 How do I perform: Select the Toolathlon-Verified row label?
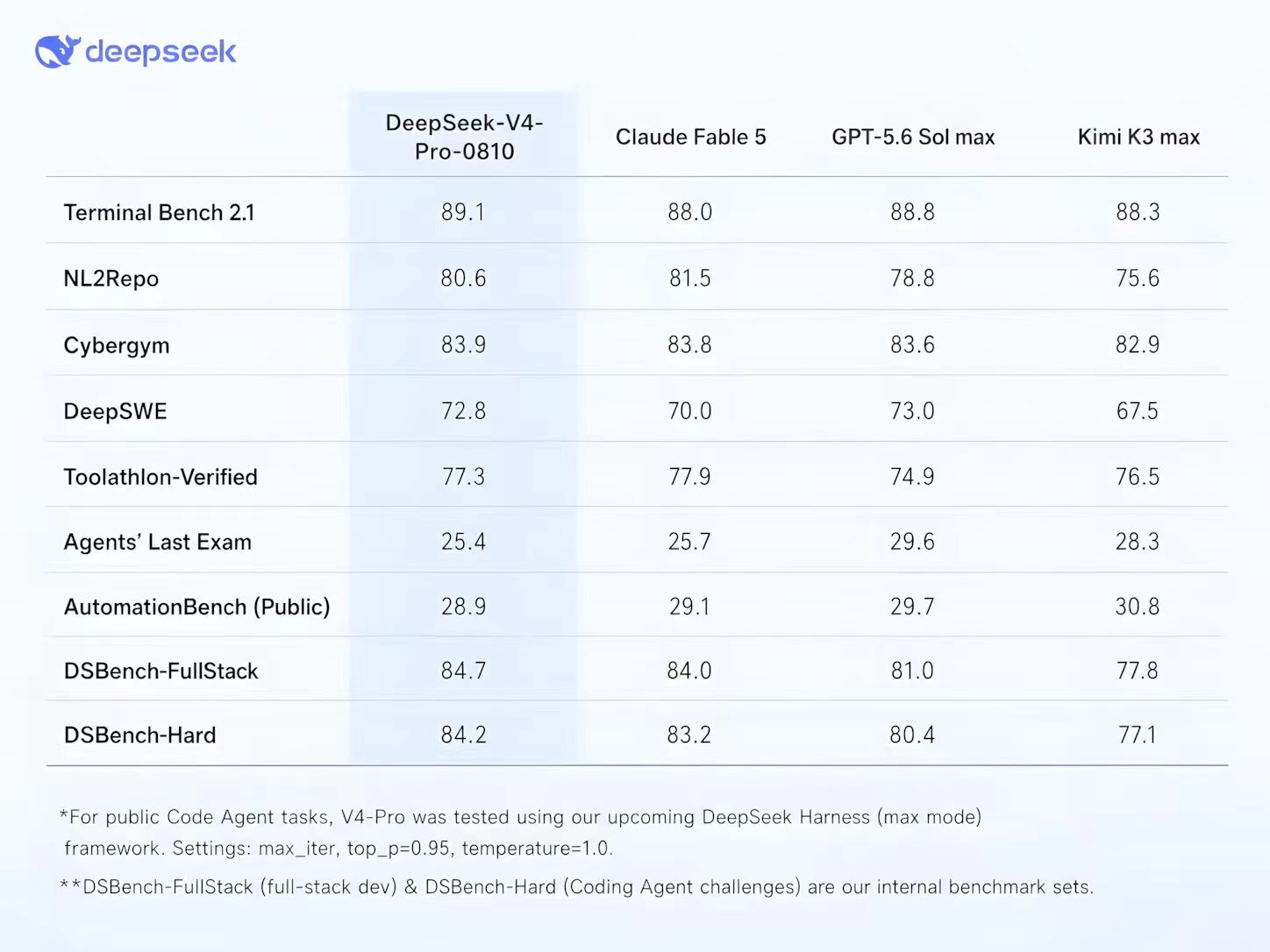pyautogui.click(x=161, y=477)
